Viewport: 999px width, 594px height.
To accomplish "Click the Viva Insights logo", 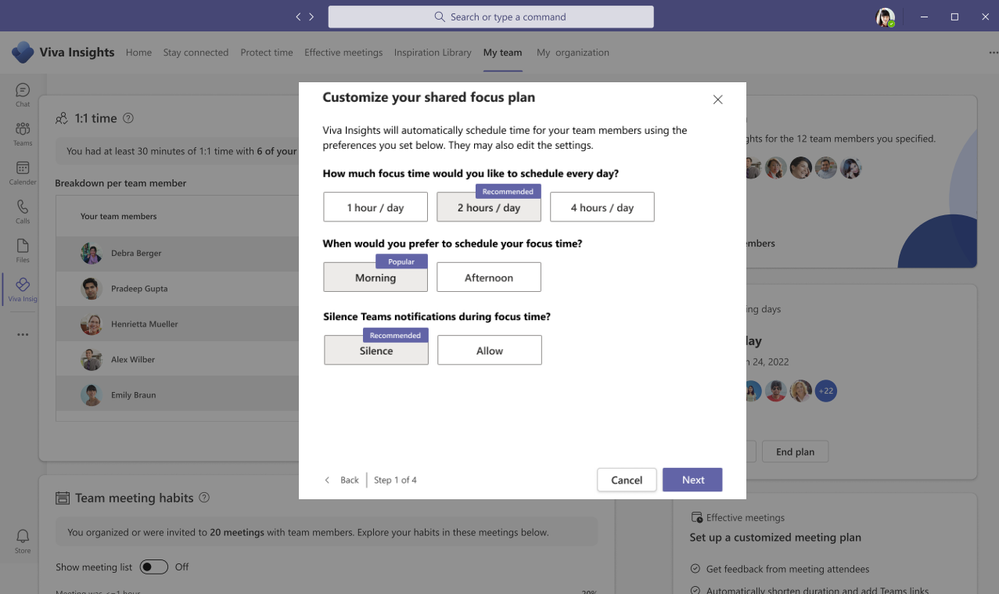I will click(23, 52).
